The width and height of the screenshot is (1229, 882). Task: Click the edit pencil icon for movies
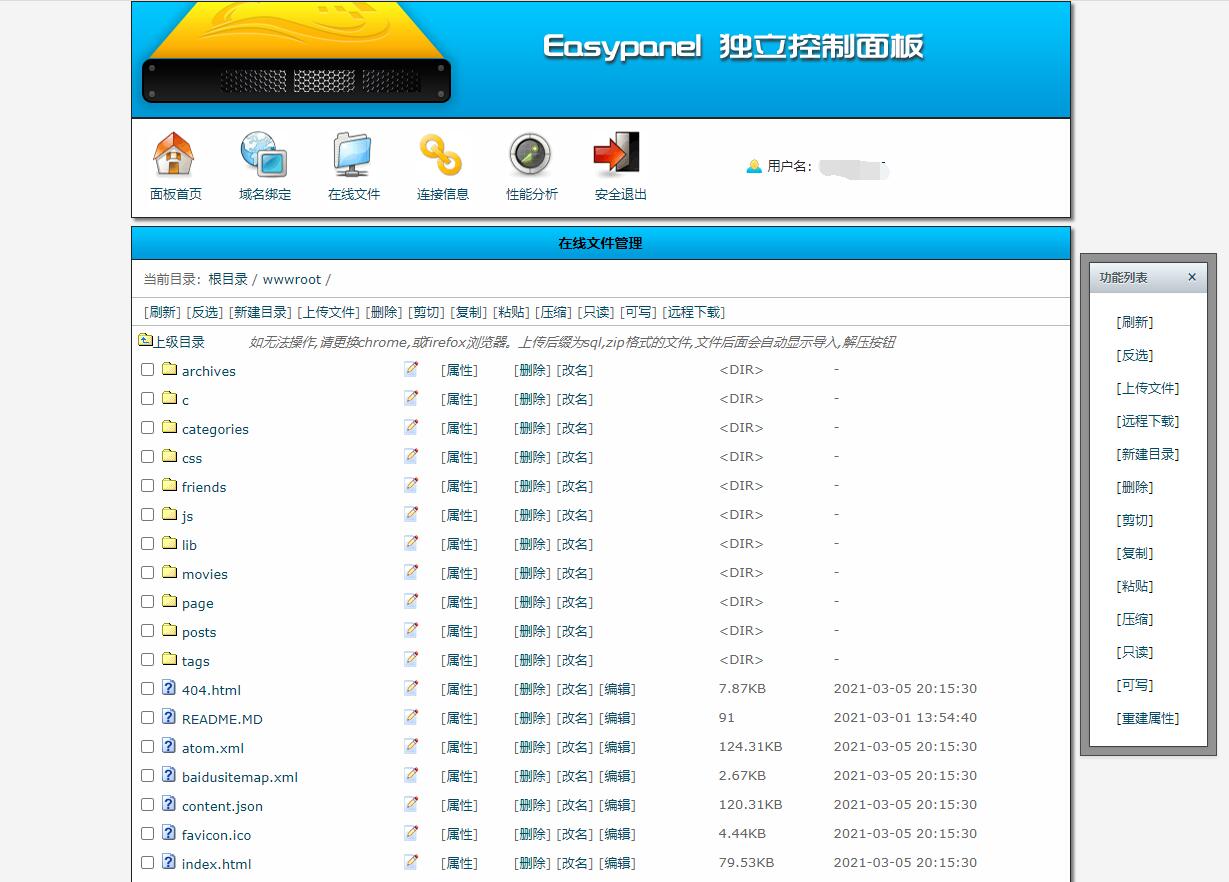[411, 572]
